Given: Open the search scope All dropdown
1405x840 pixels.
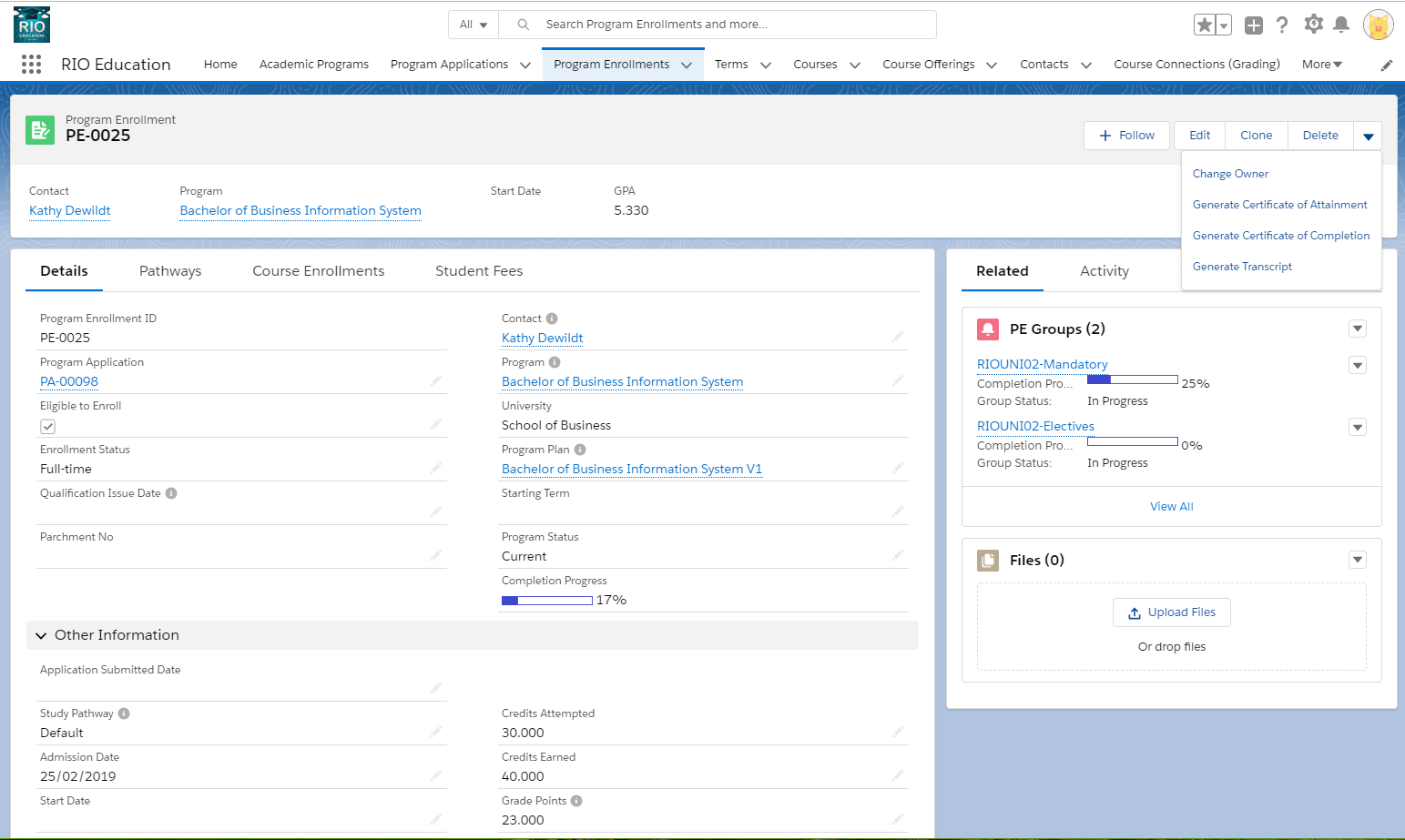Looking at the screenshot, I should pos(473,25).
